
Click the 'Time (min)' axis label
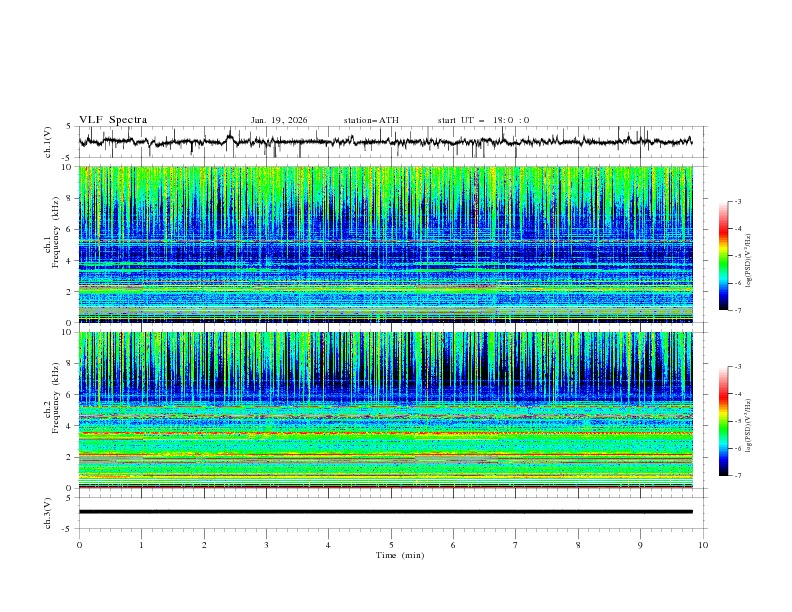pos(400,555)
